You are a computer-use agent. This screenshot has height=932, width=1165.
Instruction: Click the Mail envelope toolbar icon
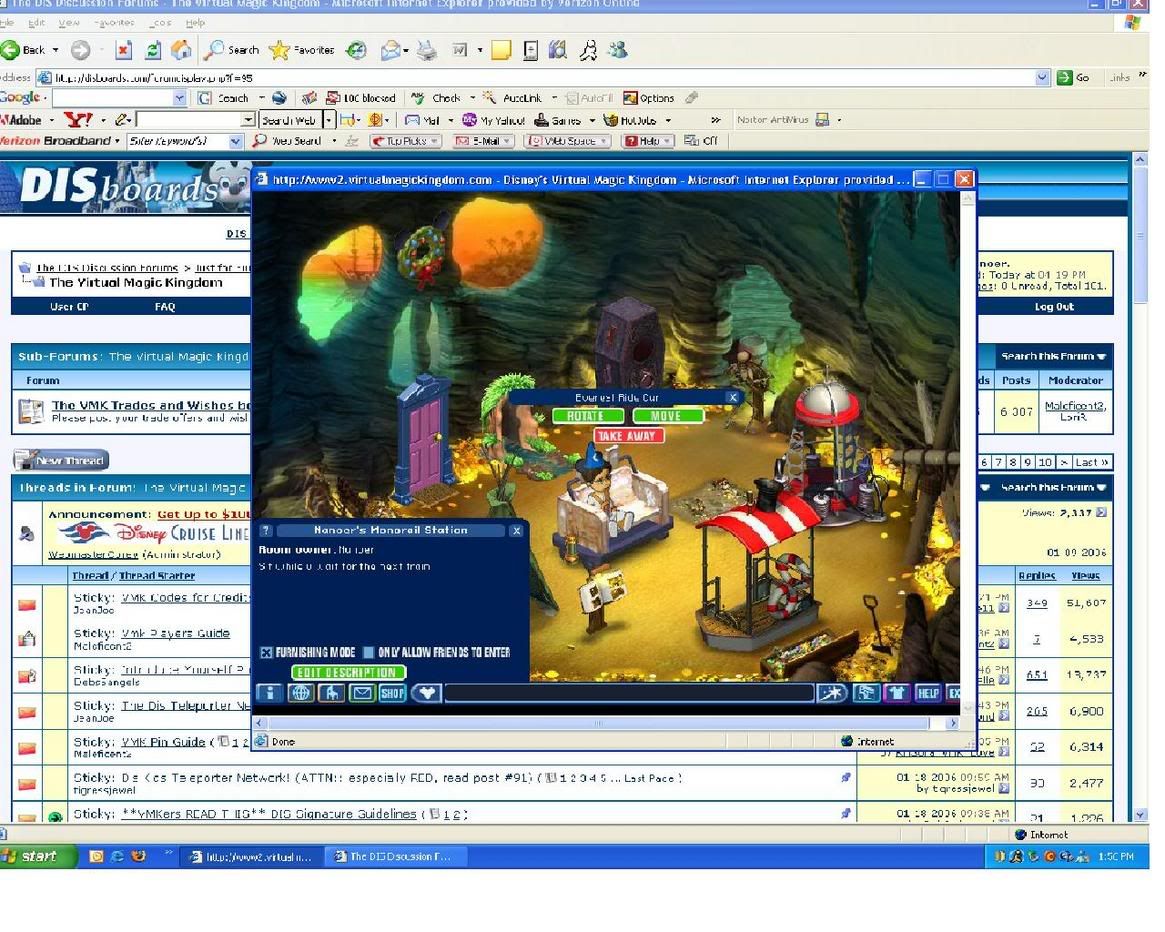tap(390, 50)
